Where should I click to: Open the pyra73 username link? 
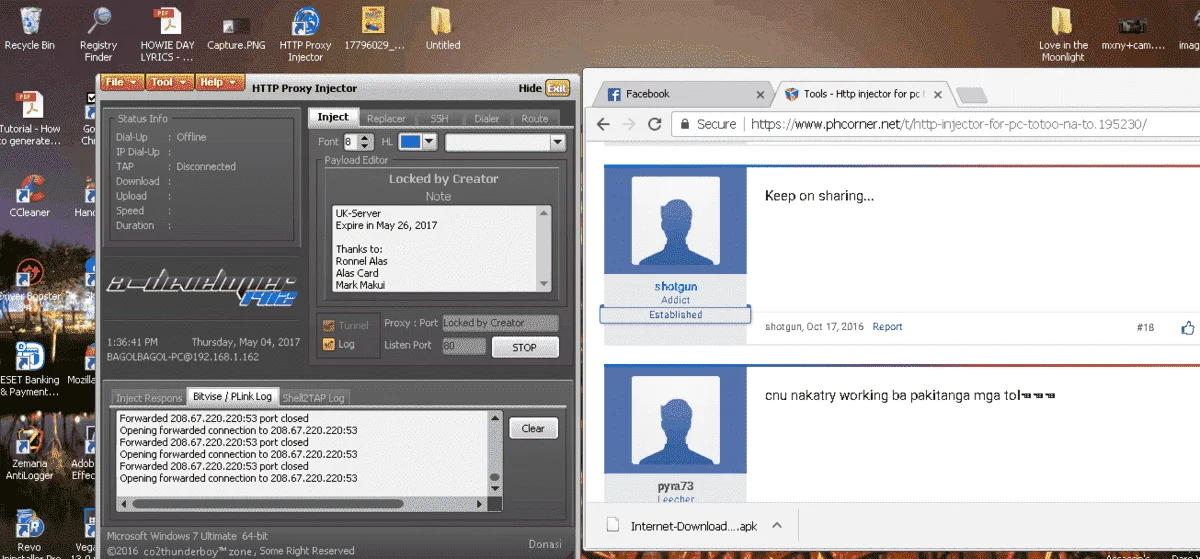coord(675,487)
